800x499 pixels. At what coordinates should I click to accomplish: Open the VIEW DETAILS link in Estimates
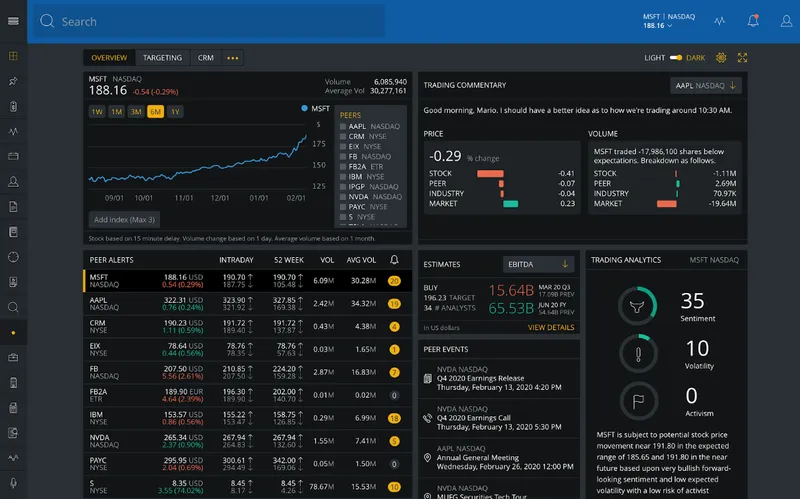coord(551,328)
